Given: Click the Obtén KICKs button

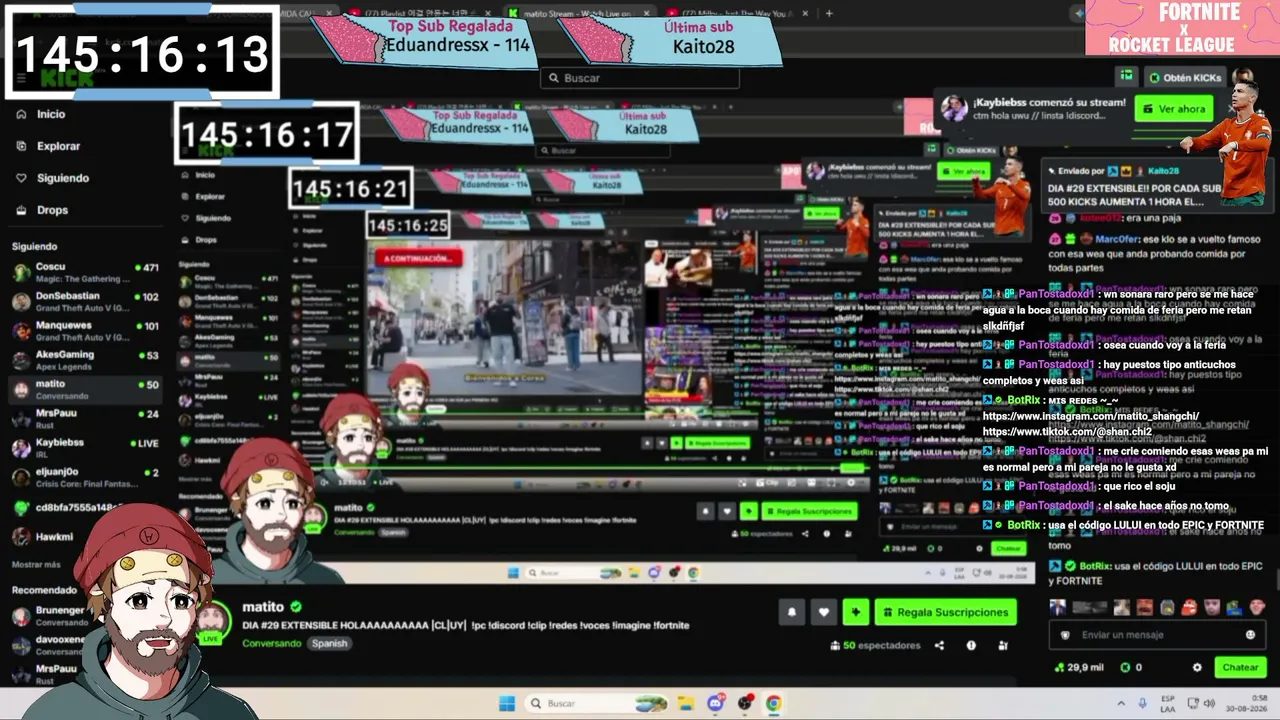Looking at the screenshot, I should pyautogui.click(x=1184, y=77).
